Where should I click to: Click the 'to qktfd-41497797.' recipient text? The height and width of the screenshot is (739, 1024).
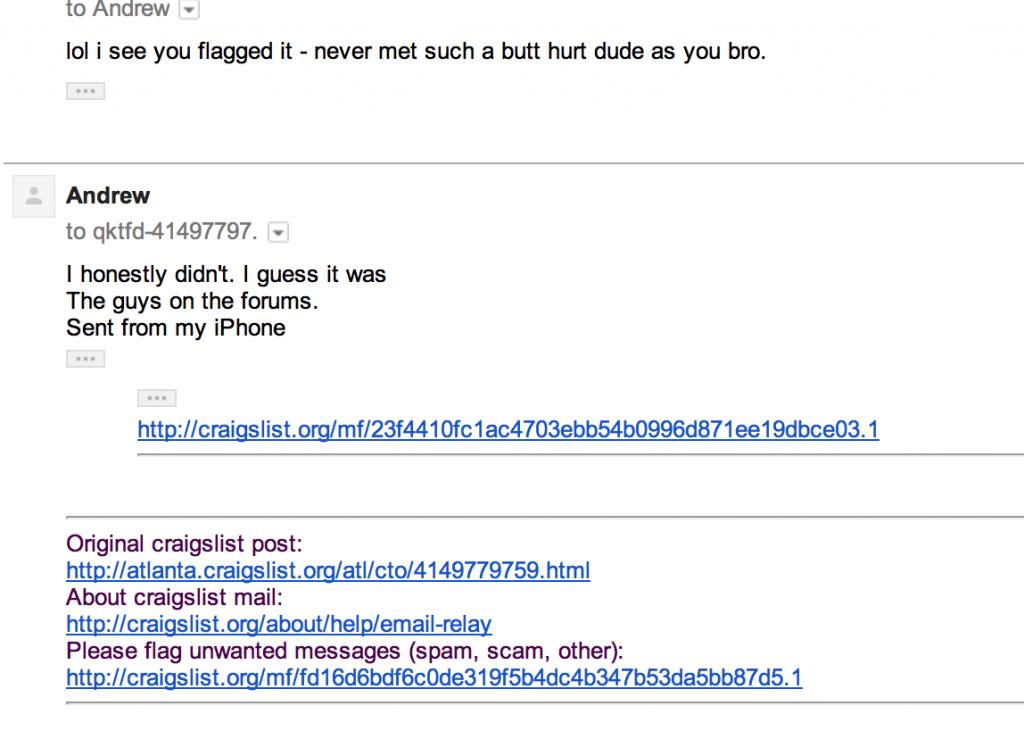(162, 233)
